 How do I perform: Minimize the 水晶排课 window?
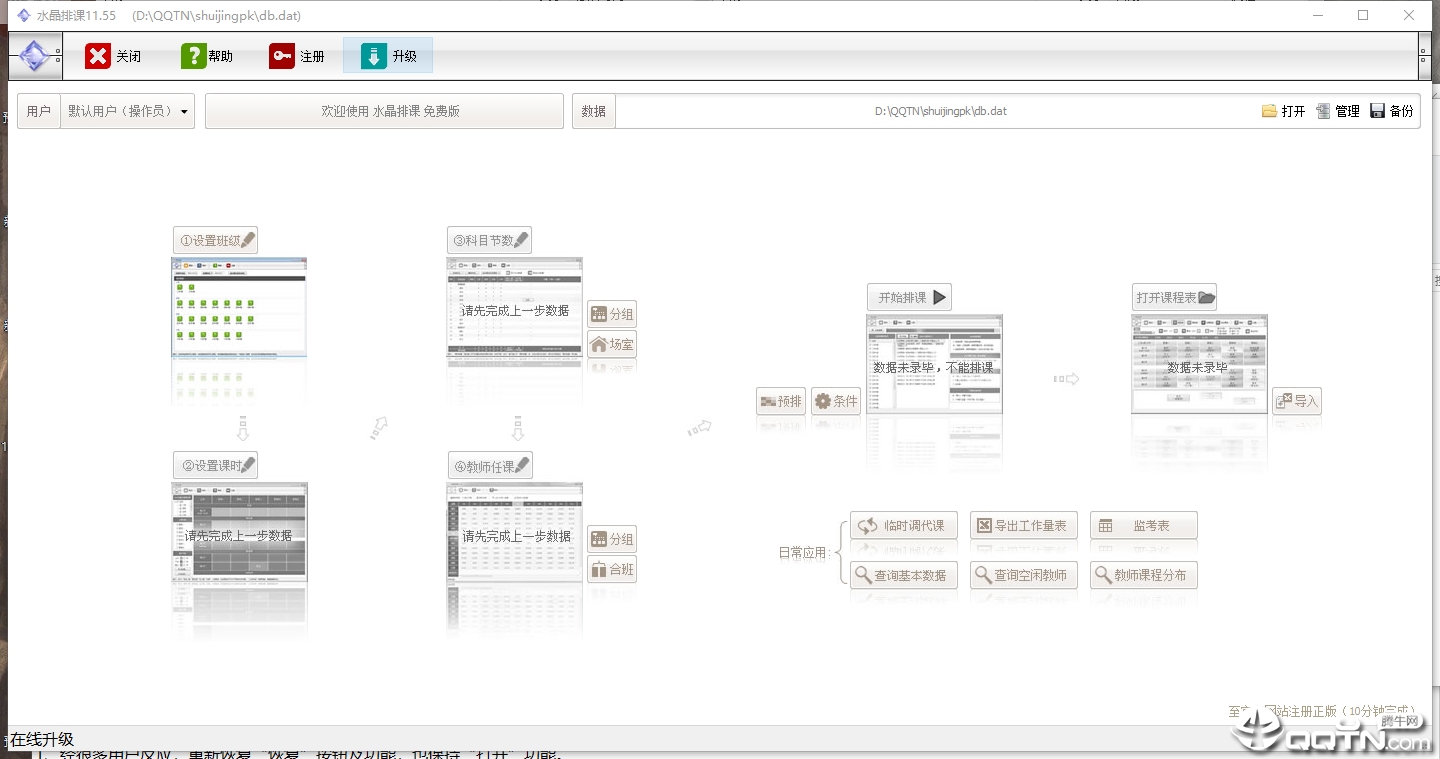(1318, 15)
